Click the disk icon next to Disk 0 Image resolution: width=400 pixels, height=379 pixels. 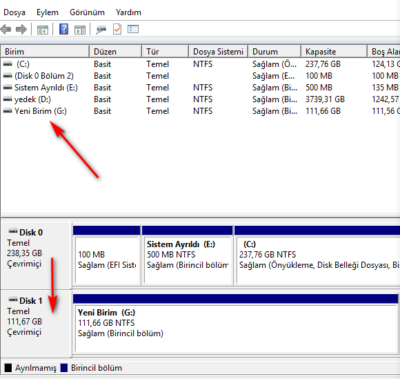tap(13, 231)
